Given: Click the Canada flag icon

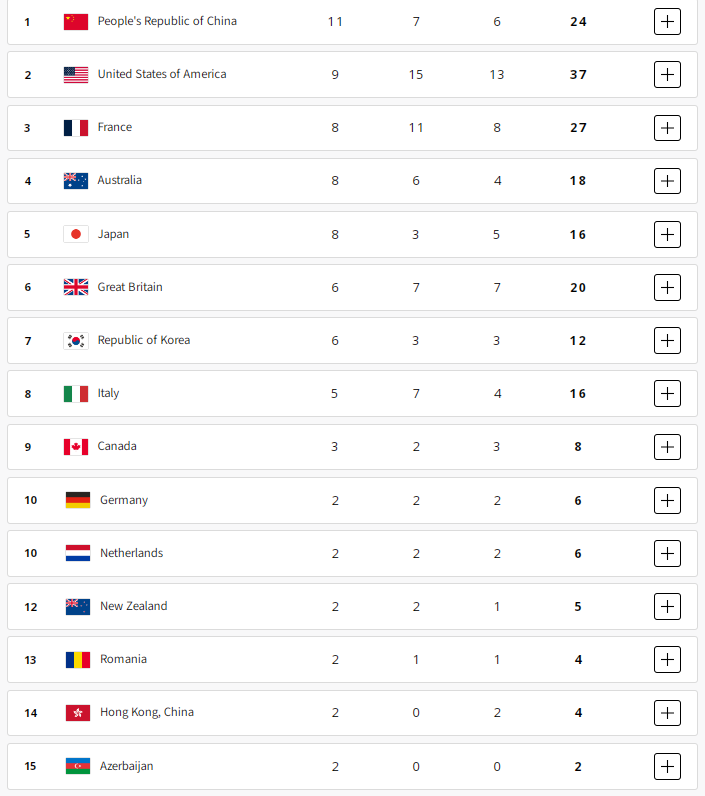Looking at the screenshot, I should click(76, 447).
